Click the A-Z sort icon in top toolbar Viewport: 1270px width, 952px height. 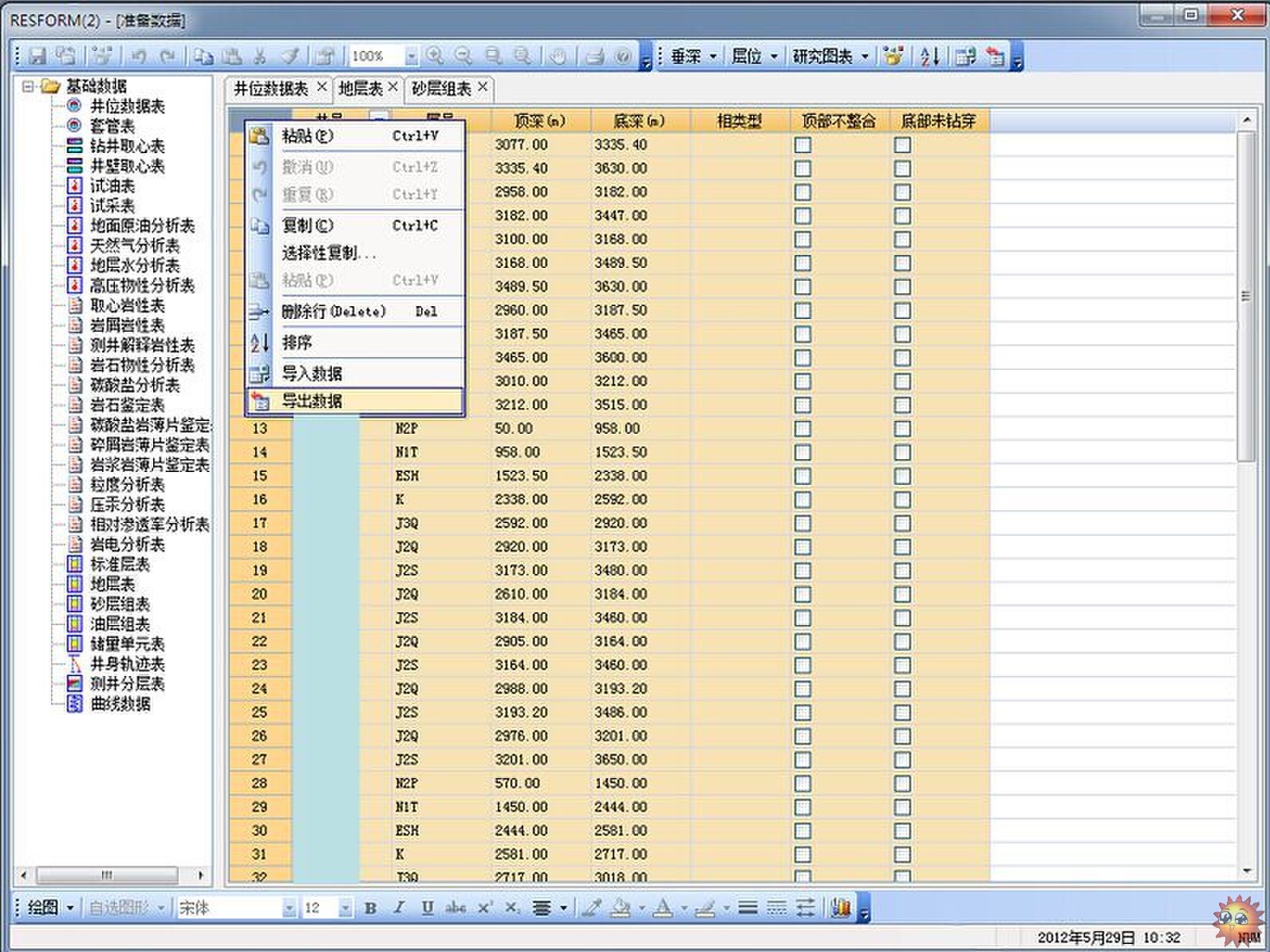tap(930, 56)
